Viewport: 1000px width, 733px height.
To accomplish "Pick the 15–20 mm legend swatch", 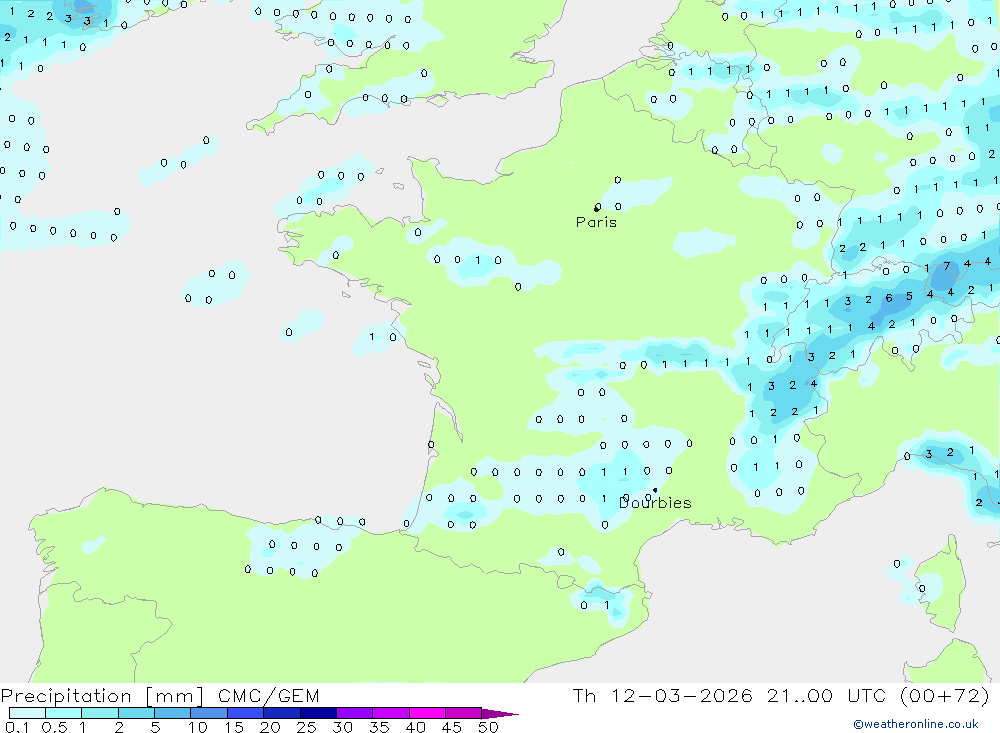I will click(246, 713).
